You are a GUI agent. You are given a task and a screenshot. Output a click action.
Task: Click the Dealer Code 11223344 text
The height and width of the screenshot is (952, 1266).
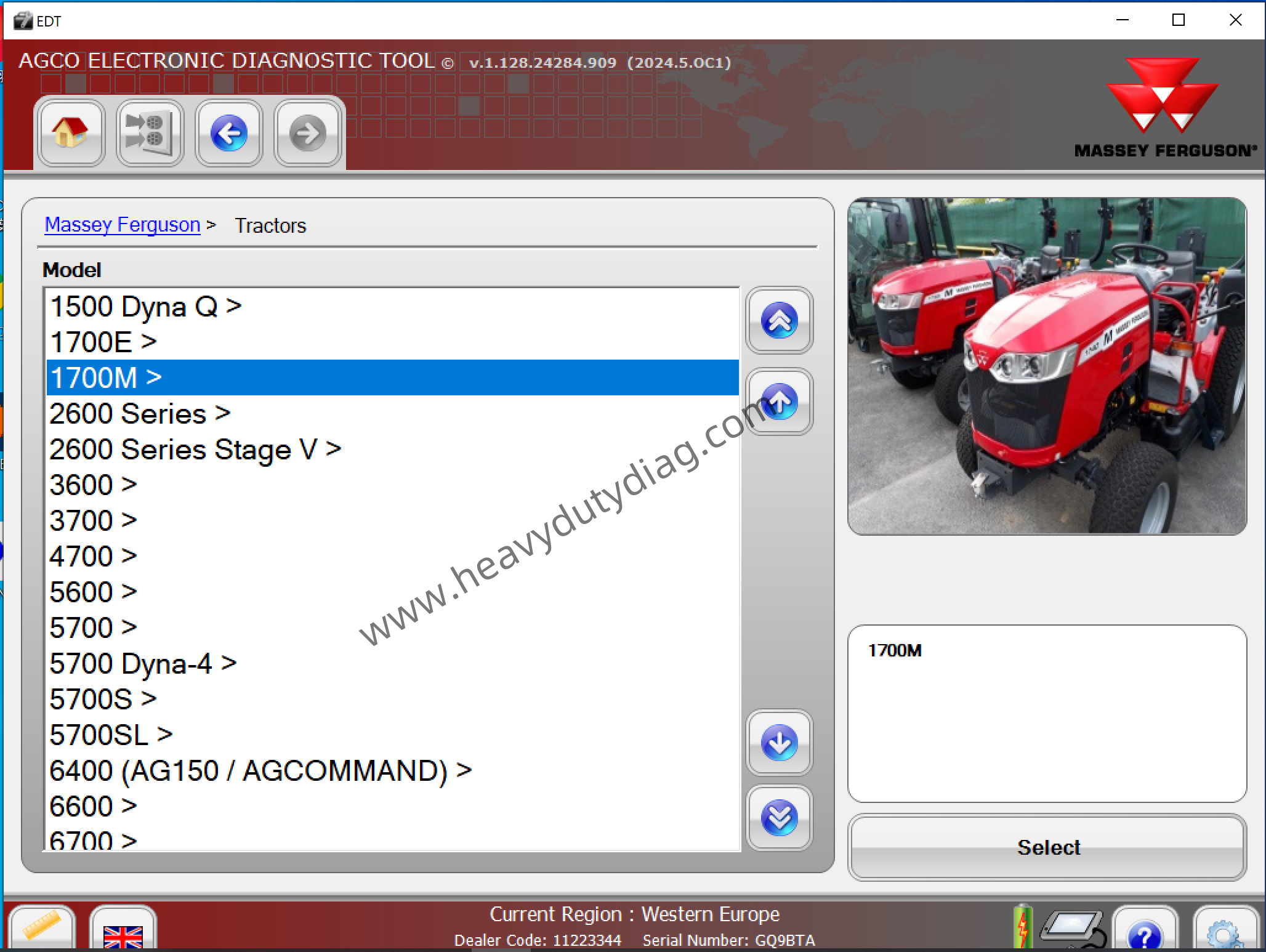538,940
